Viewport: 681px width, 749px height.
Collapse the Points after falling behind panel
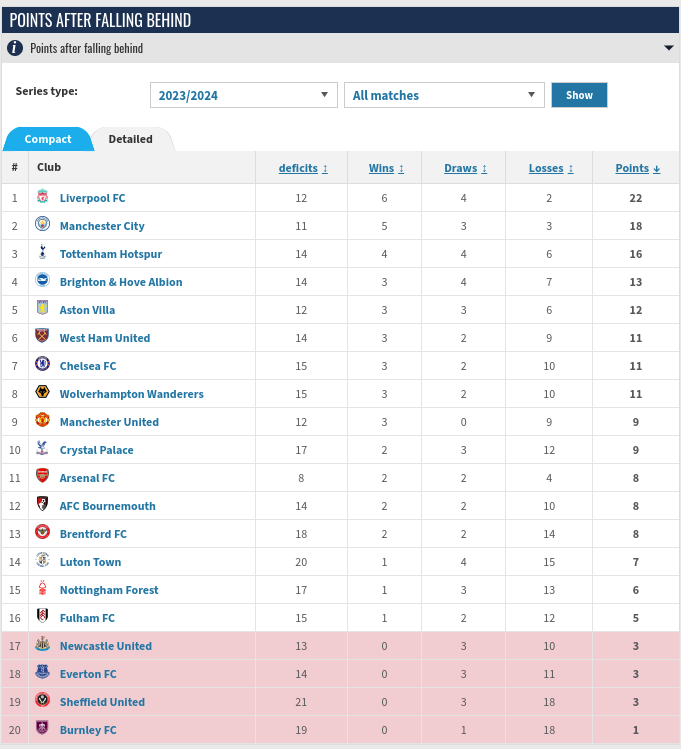[x=668, y=48]
